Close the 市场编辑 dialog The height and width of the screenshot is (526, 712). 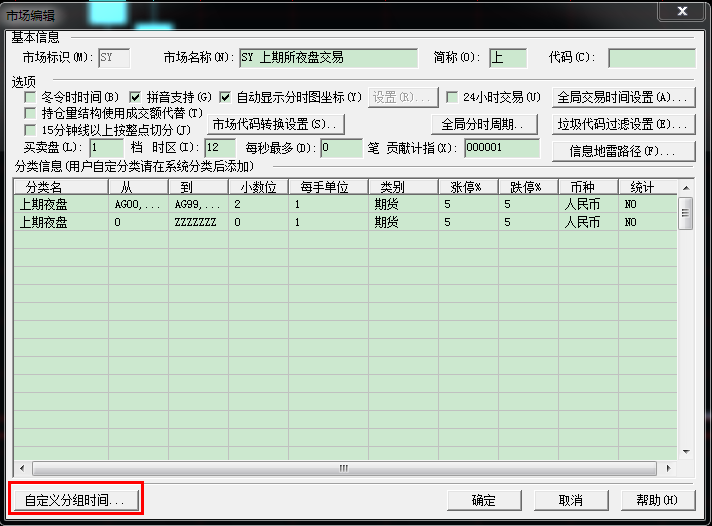(682, 11)
